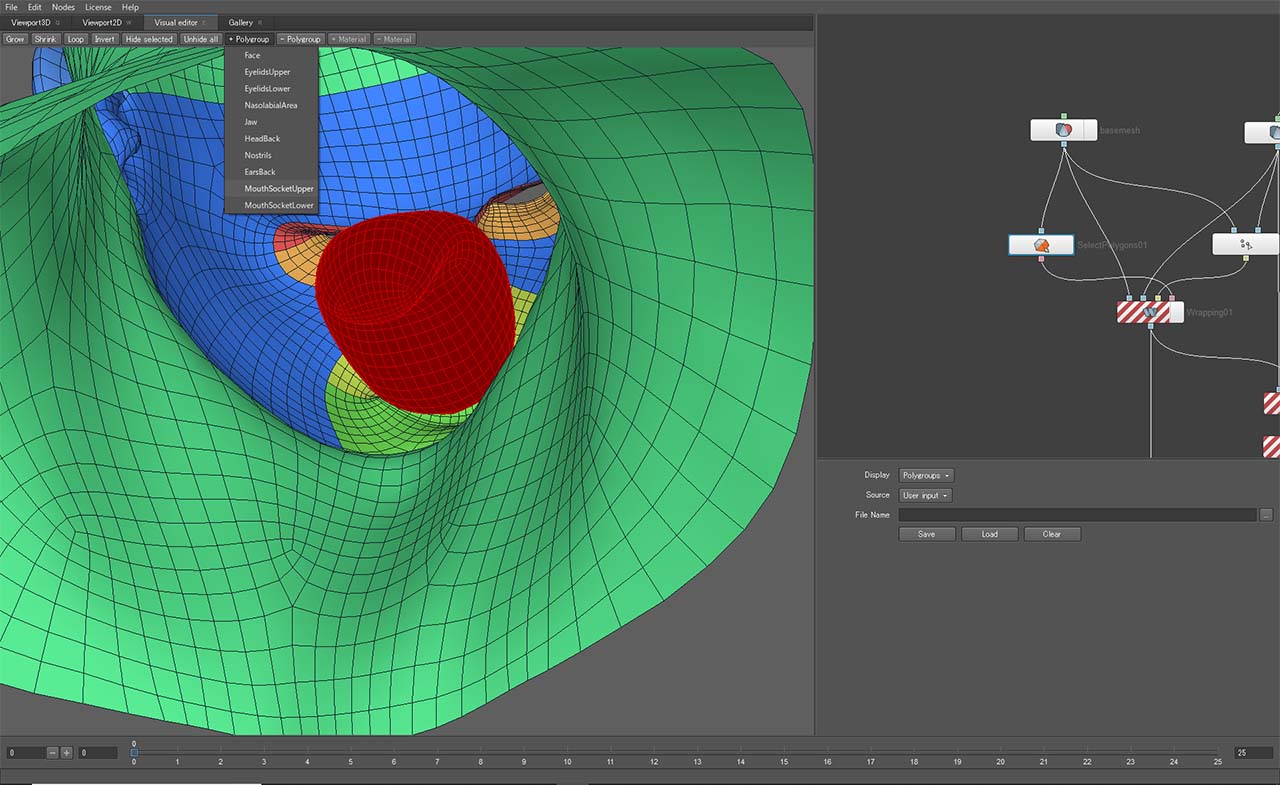This screenshot has width=1280, height=785.
Task: Open the Nodes menu
Action: tap(63, 7)
